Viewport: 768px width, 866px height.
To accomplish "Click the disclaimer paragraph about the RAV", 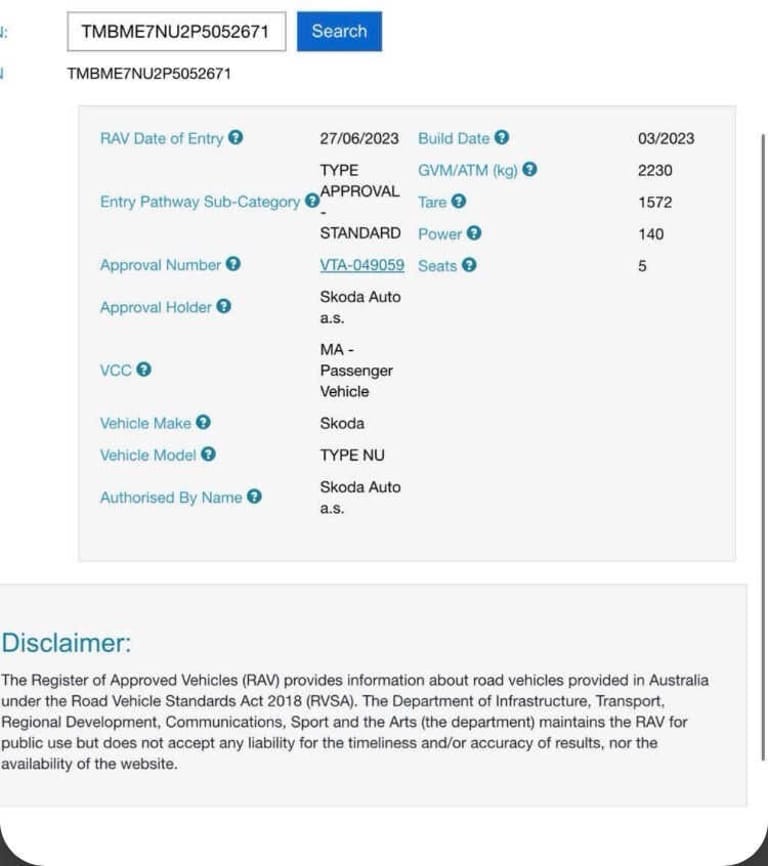I will coord(355,722).
